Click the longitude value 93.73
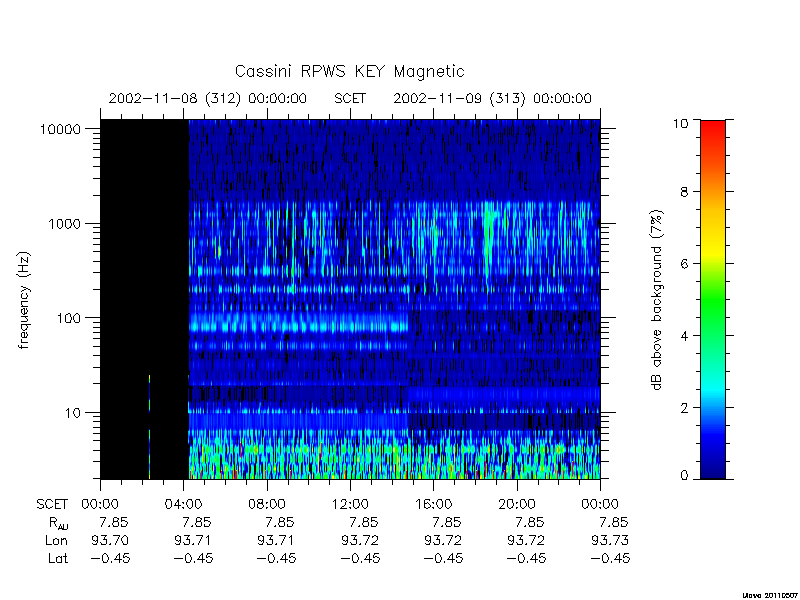Screen dimensions: 800x600 610,540
